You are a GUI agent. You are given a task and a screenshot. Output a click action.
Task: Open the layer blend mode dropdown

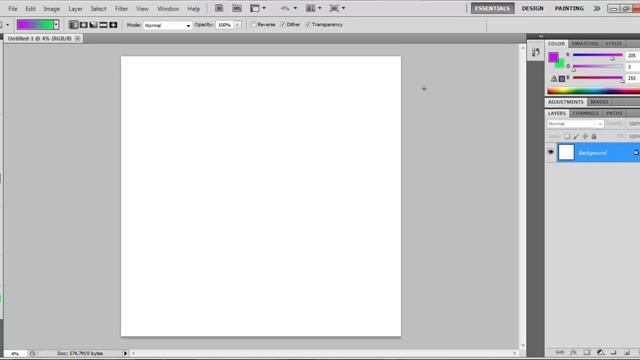pyautogui.click(x=575, y=124)
